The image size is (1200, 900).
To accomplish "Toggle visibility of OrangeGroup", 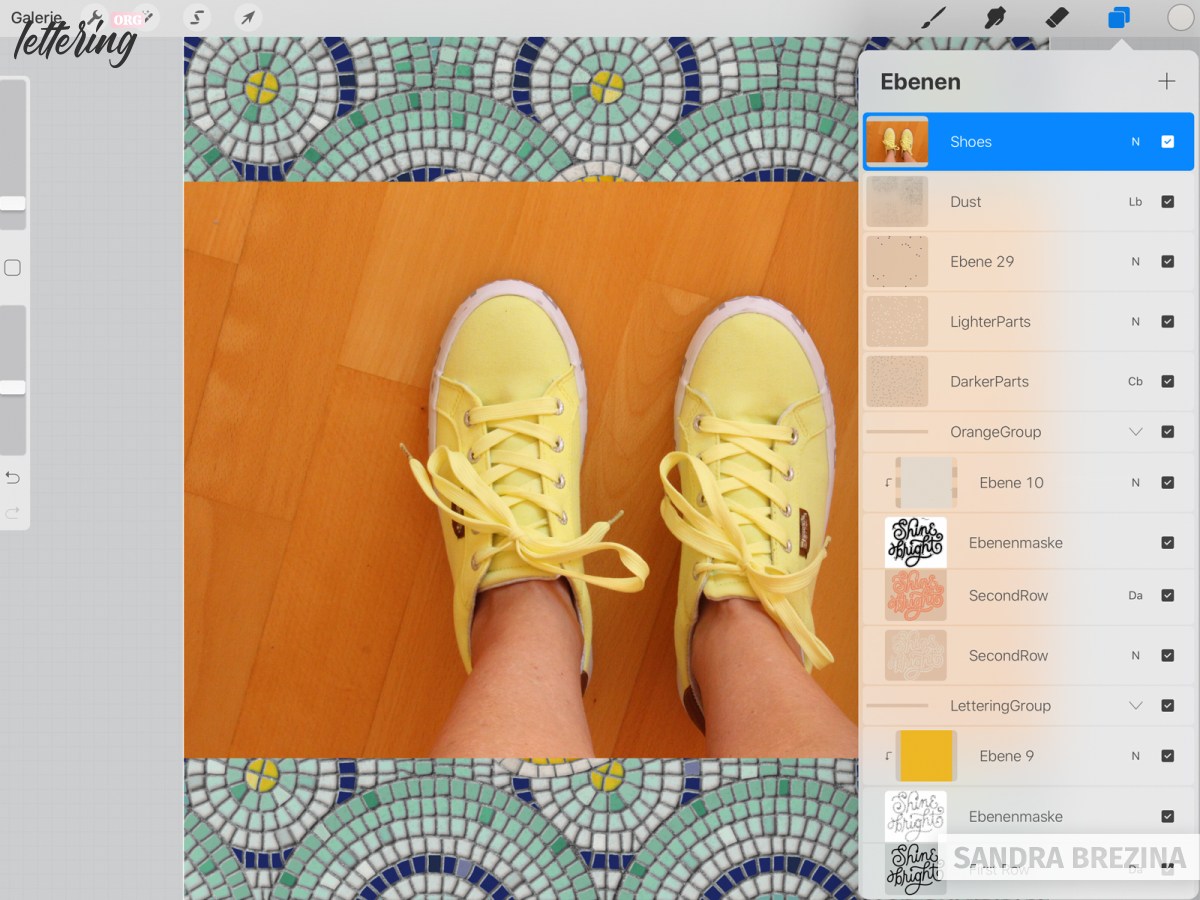I will point(1167,432).
